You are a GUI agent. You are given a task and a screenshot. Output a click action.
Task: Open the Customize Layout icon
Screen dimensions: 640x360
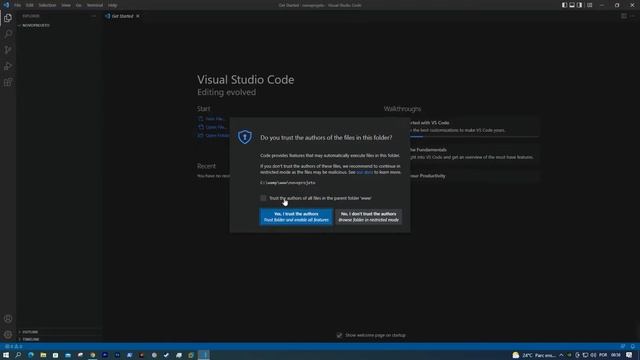click(x=589, y=5)
